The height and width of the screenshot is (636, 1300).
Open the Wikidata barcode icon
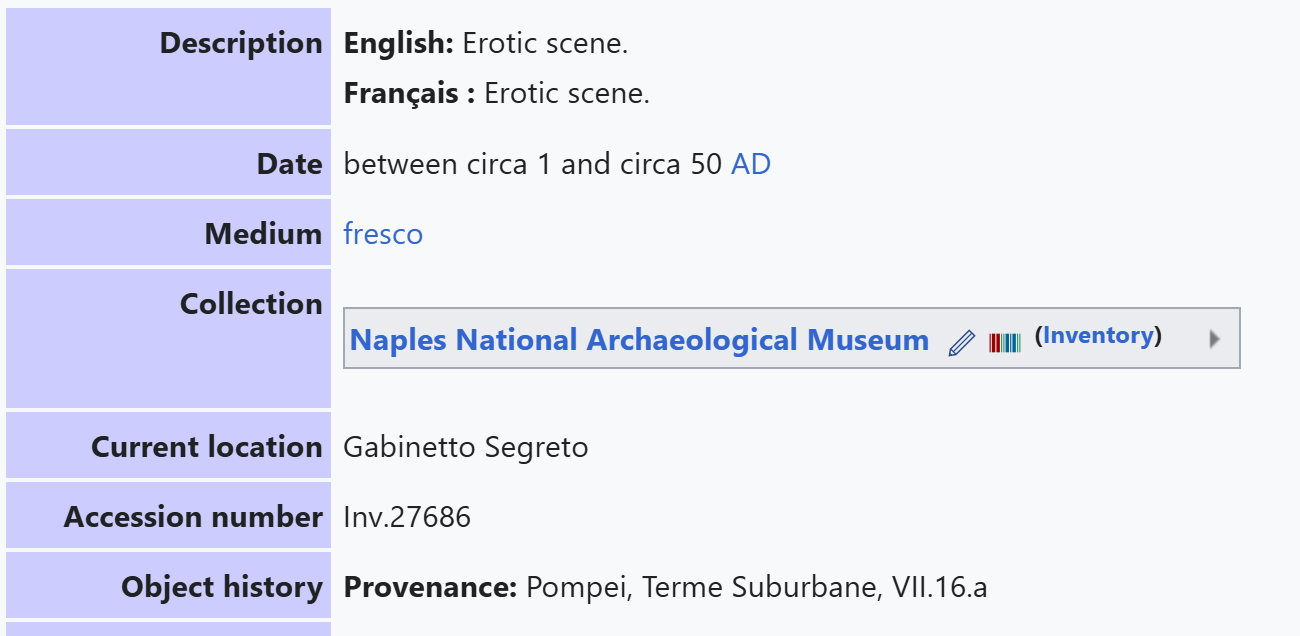click(1004, 343)
